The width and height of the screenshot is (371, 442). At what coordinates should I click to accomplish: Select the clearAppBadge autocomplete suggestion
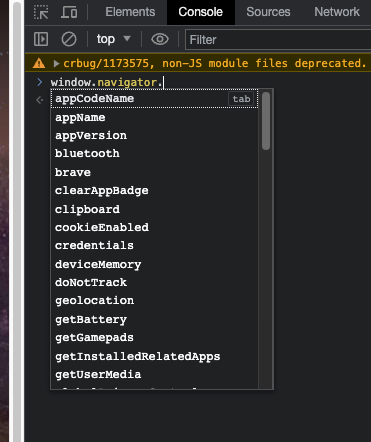[154, 191]
